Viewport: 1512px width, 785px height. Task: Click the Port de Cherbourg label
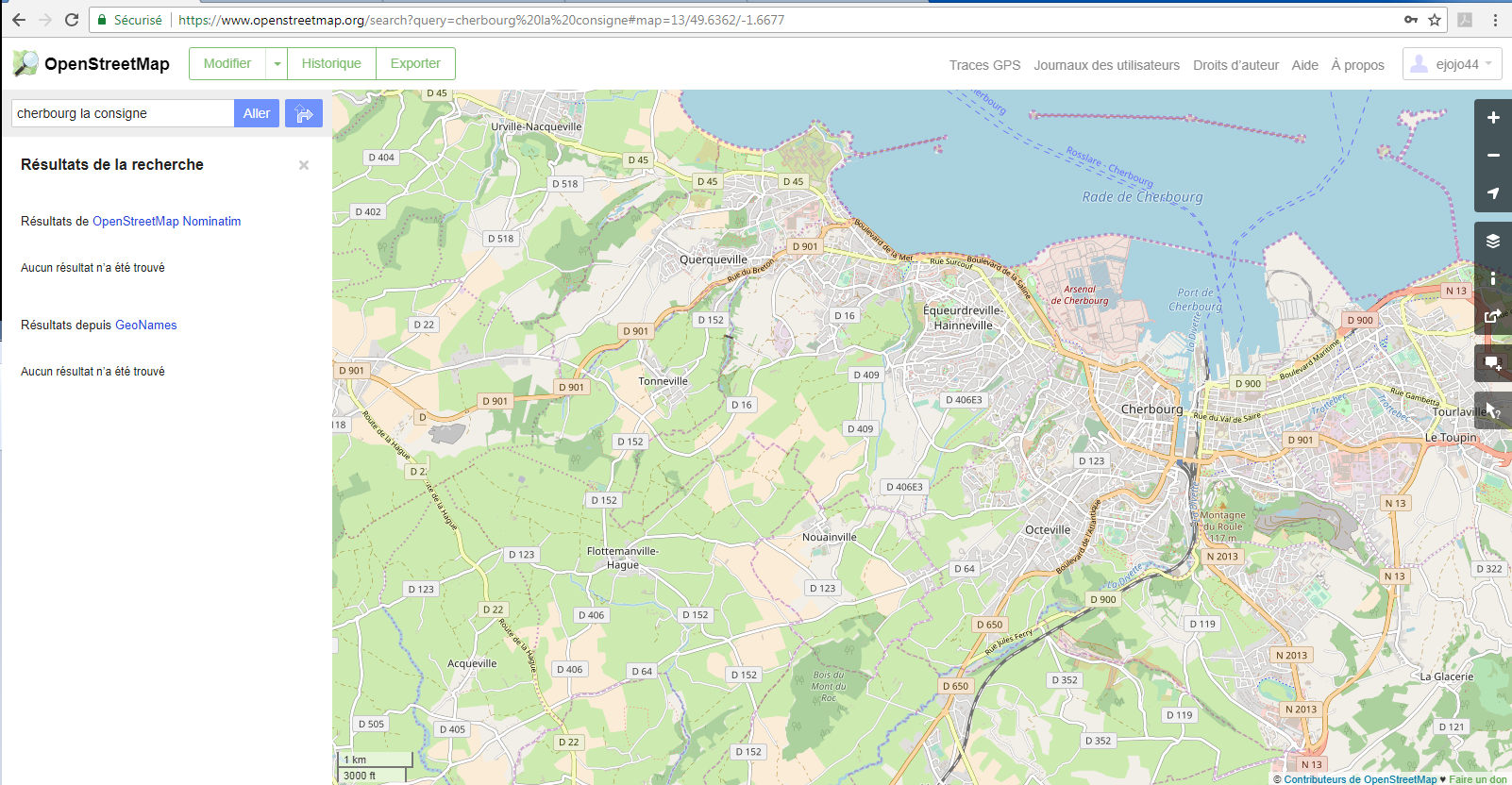(x=1195, y=299)
